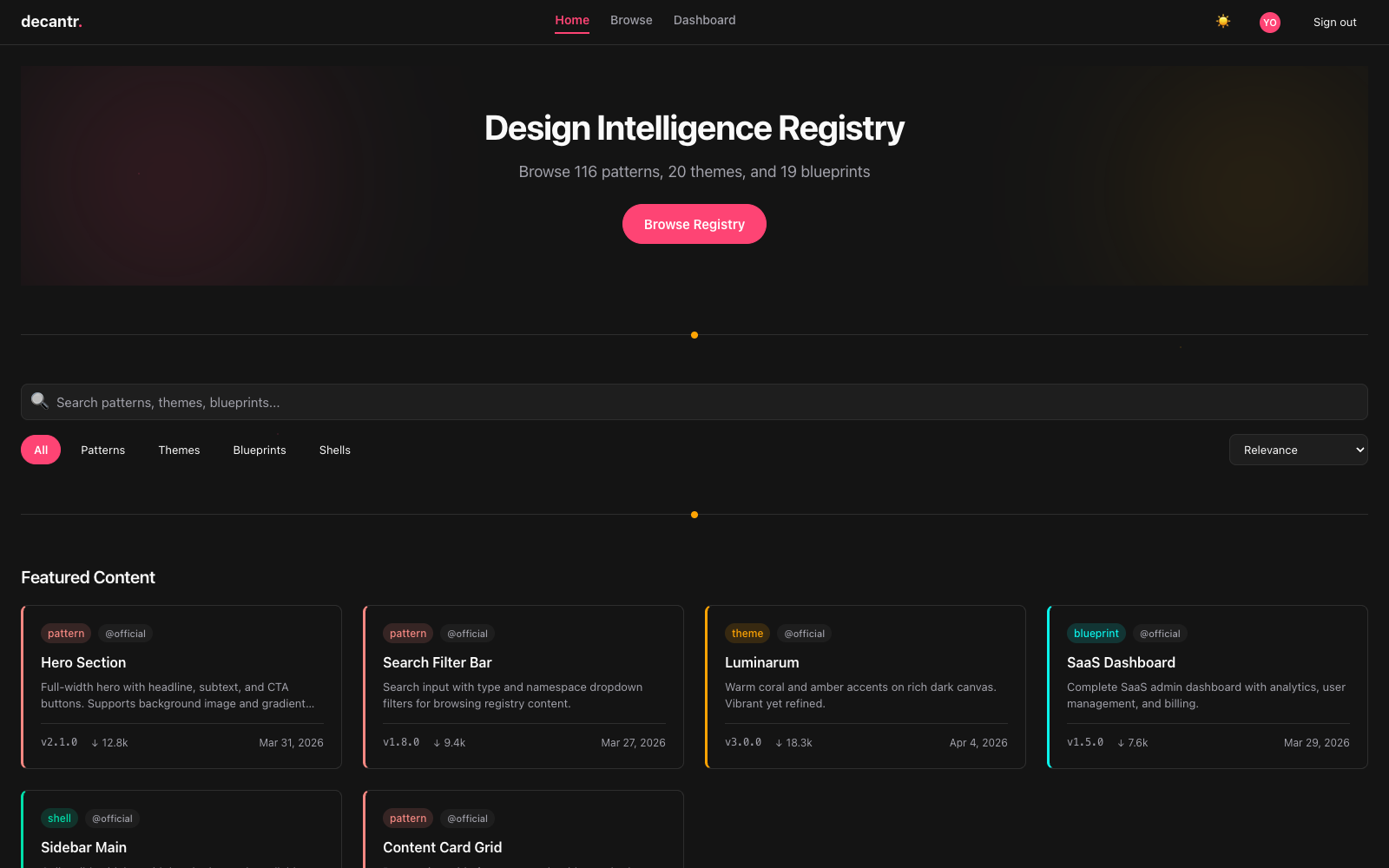Viewport: 1389px width, 868px height.
Task: Open the Hero Section card title
Action: [83, 662]
